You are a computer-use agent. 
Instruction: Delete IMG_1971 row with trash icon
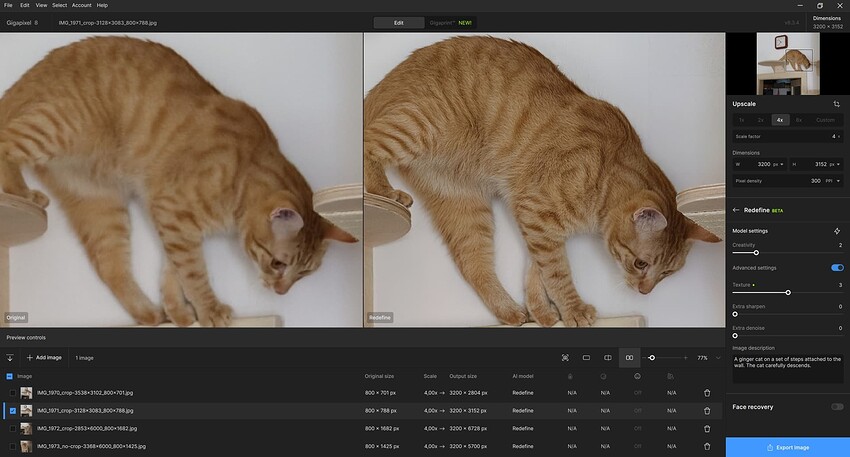(707, 411)
